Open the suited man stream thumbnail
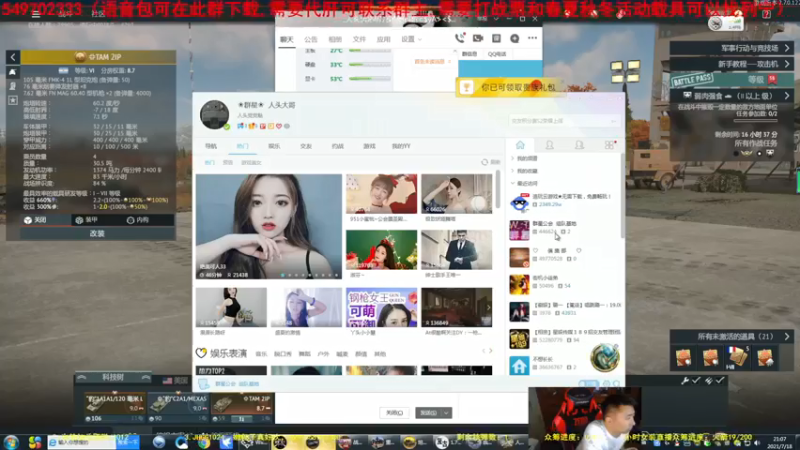The width and height of the screenshot is (800, 450). (457, 250)
